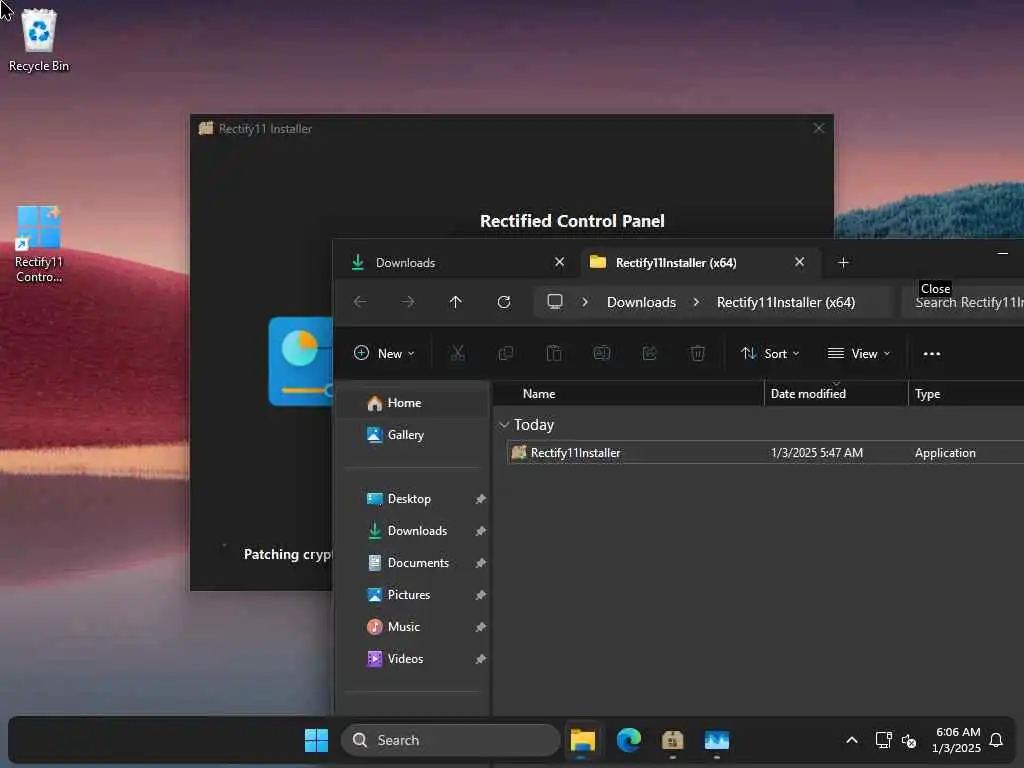Open the clock and date flyout

pos(957,740)
